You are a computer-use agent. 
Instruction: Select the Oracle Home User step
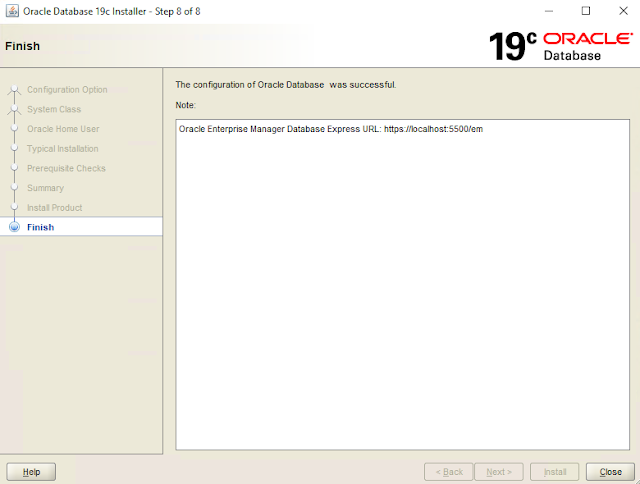63,129
